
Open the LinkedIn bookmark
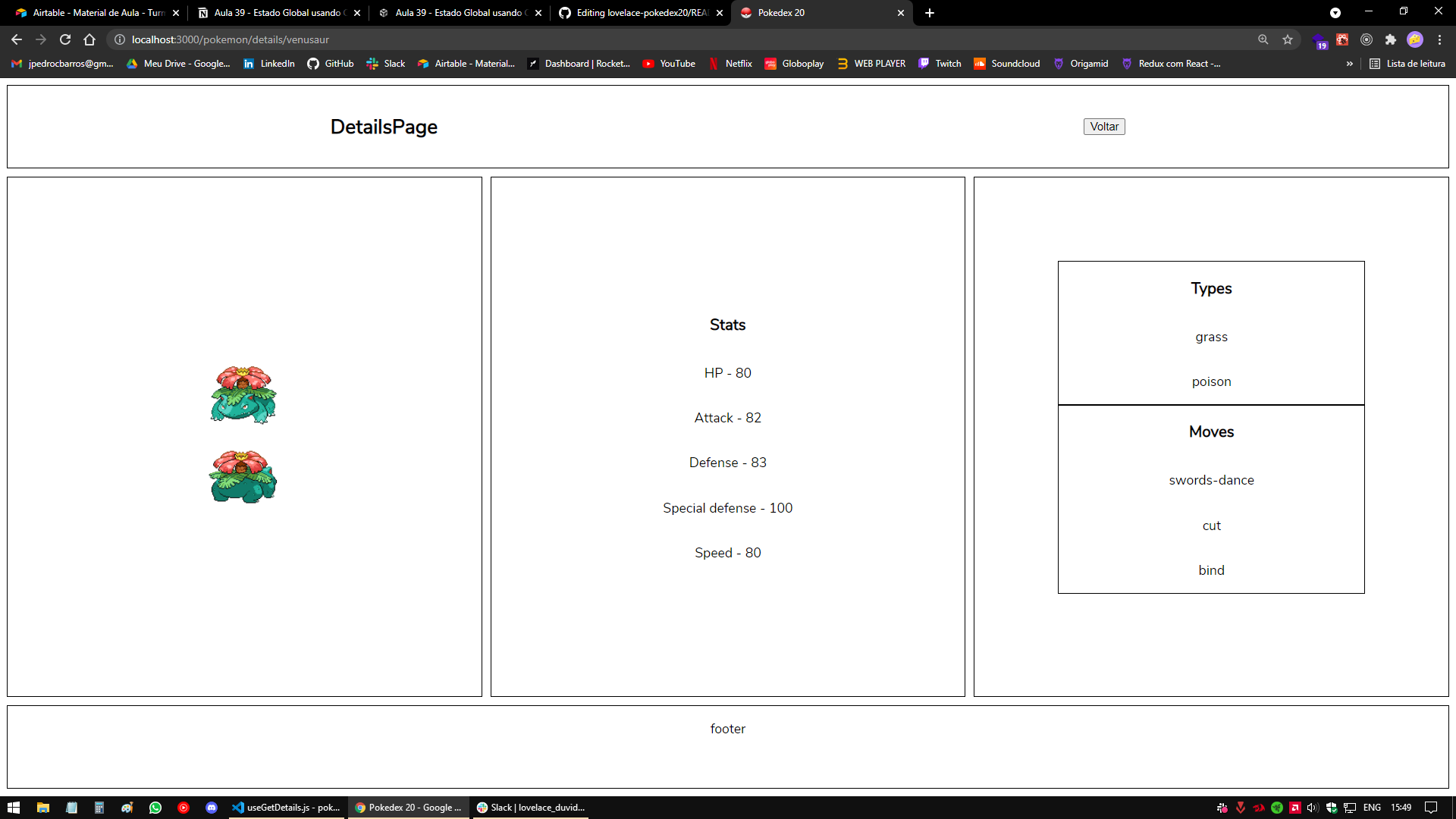(268, 64)
